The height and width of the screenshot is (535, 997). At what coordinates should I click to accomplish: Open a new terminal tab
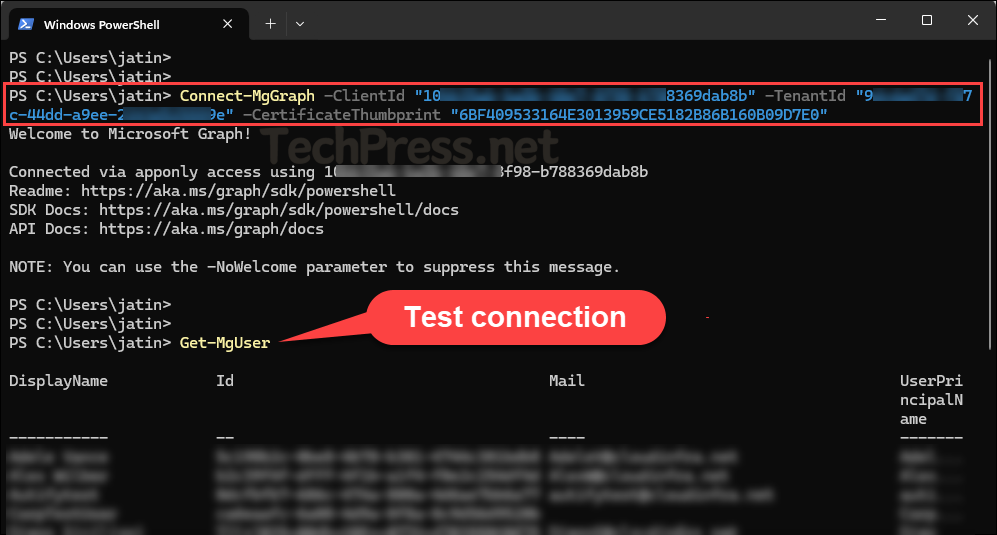click(270, 23)
